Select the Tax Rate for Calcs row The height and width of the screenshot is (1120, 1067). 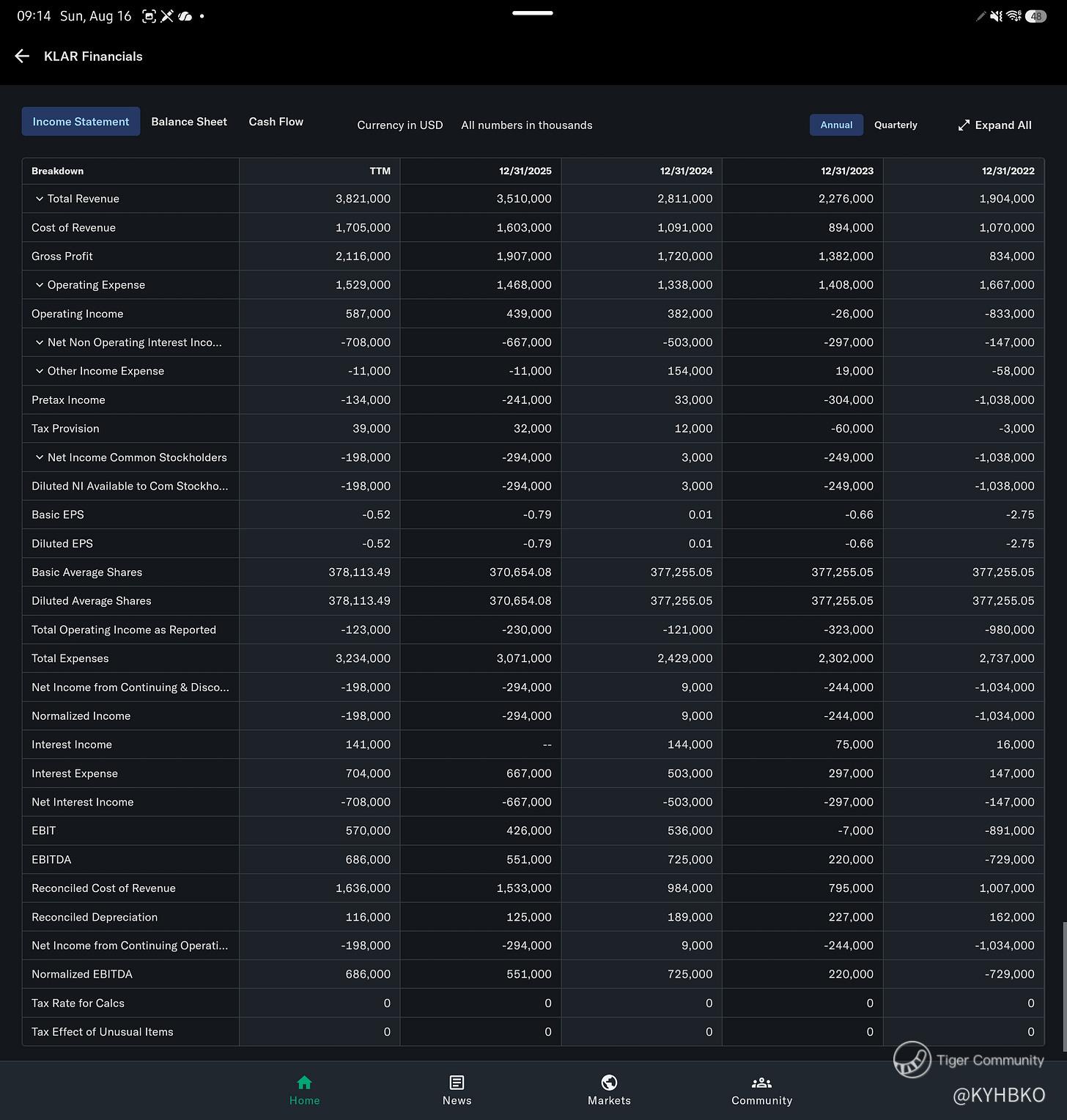533,1003
